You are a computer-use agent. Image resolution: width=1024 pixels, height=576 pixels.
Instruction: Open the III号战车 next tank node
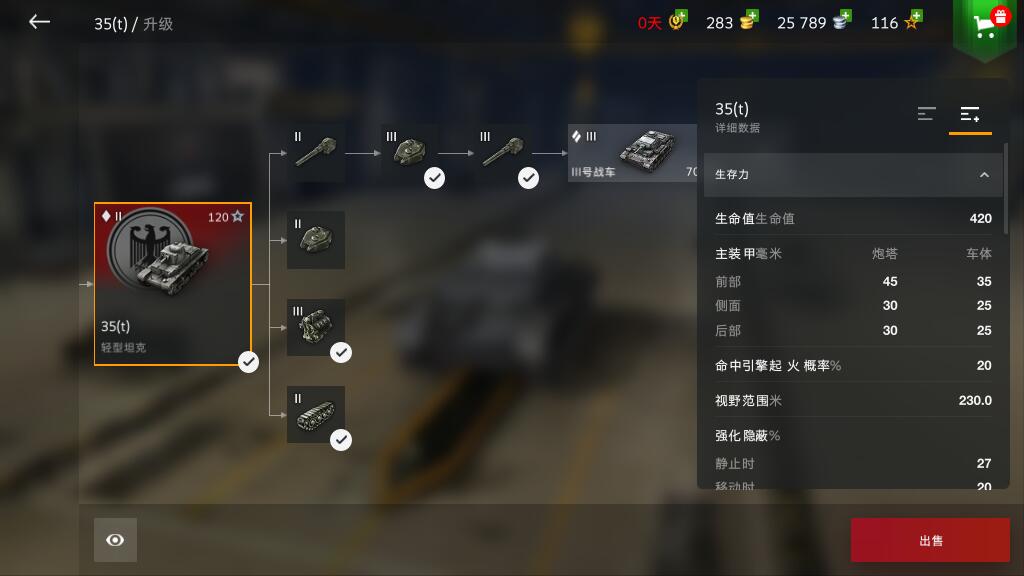[632, 153]
